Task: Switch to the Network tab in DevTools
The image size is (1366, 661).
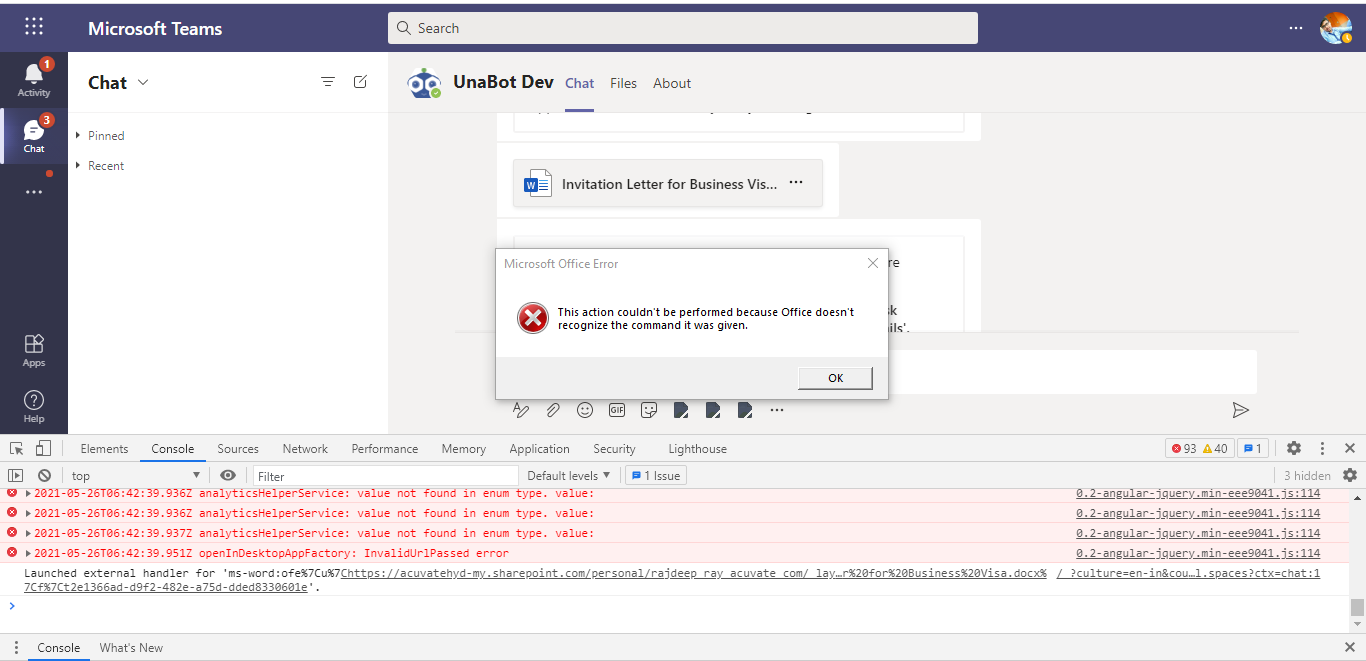Action: (x=305, y=448)
